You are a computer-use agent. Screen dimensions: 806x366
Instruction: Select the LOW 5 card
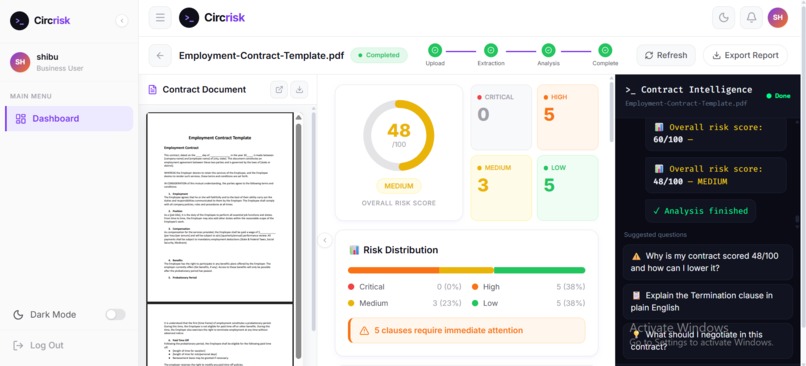point(567,188)
